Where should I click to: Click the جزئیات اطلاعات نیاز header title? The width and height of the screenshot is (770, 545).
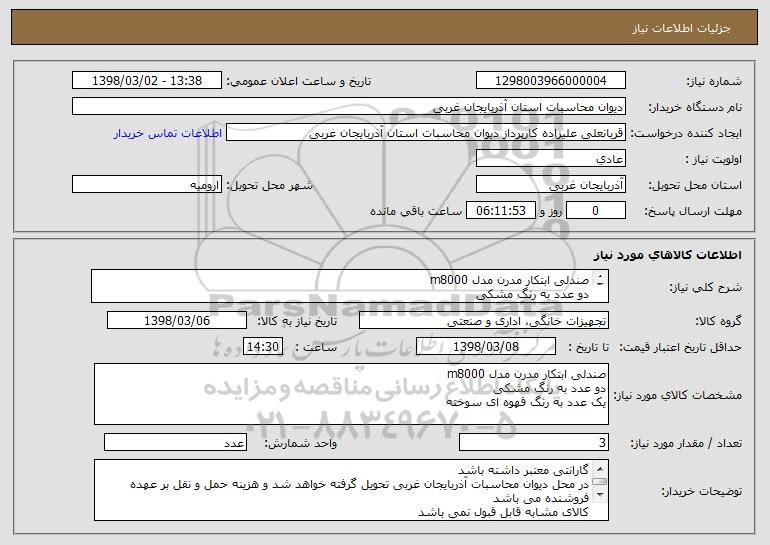681,28
